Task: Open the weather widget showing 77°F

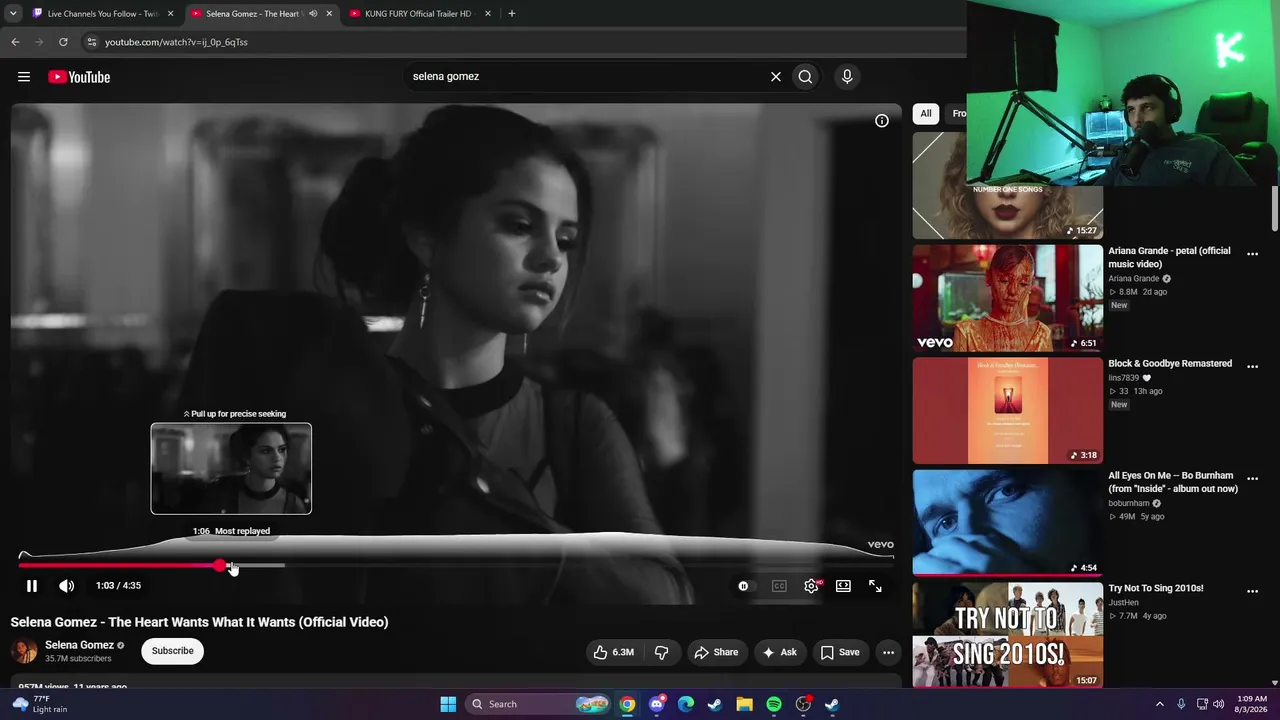Action: (41, 704)
